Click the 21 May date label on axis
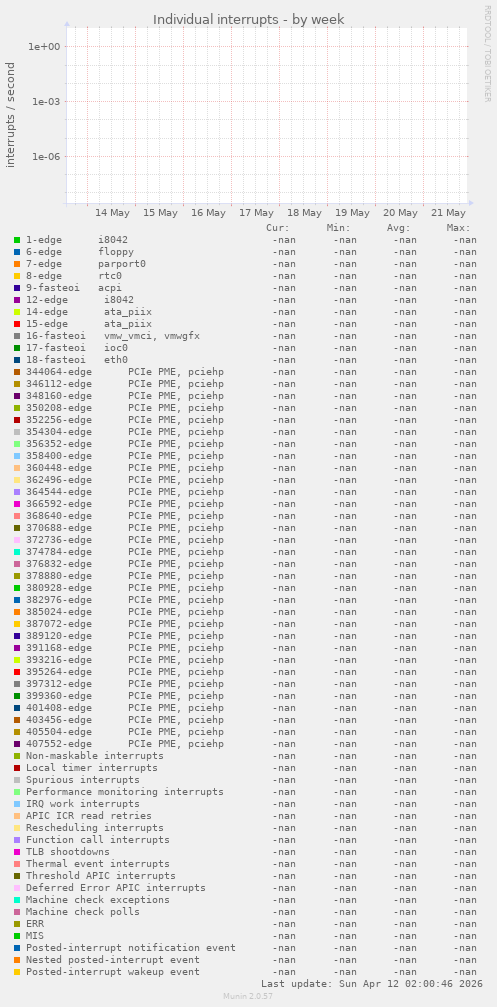The height and width of the screenshot is (1007, 497). click(x=448, y=213)
